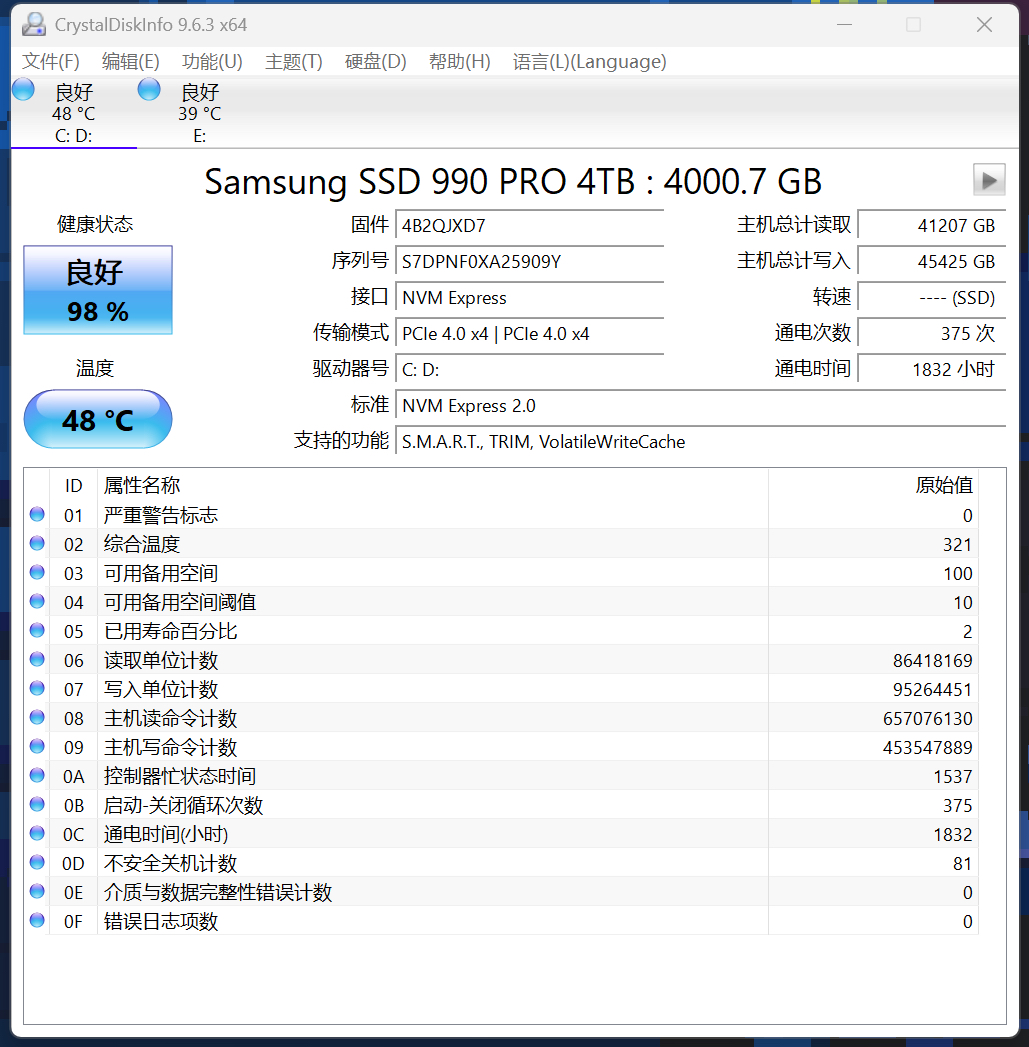Click the blue indicator above the C: D: drive label
1029x1047 pixels.
click(22, 88)
